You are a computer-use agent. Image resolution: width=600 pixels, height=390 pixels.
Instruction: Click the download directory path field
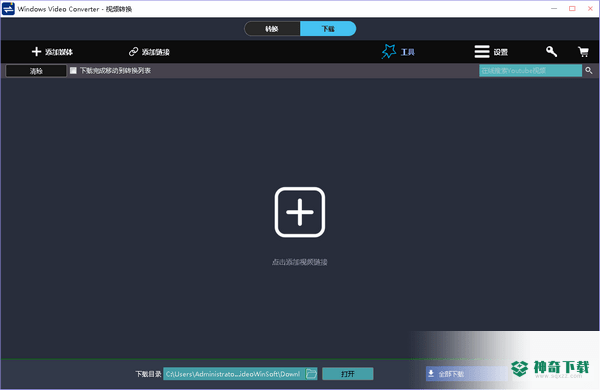tap(234, 374)
